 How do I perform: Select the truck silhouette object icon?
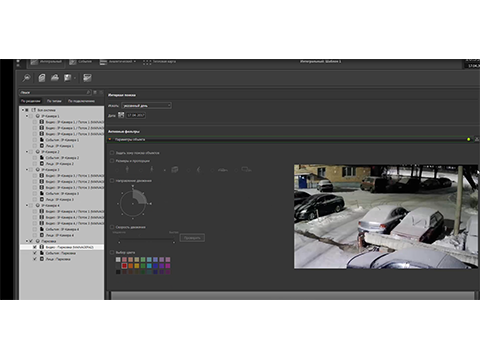click(x=246, y=170)
